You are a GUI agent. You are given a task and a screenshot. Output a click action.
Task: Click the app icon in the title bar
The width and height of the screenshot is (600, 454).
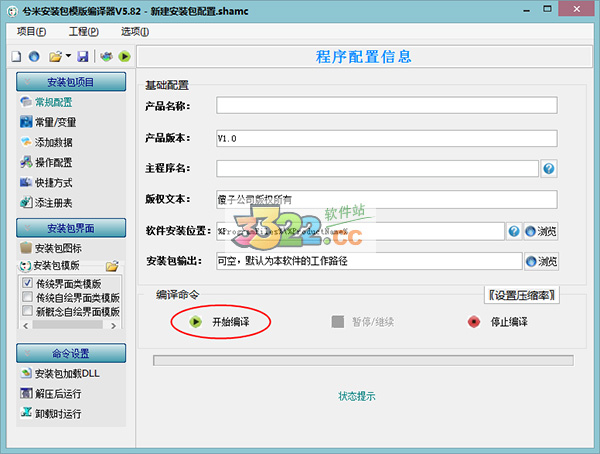(x=13, y=11)
